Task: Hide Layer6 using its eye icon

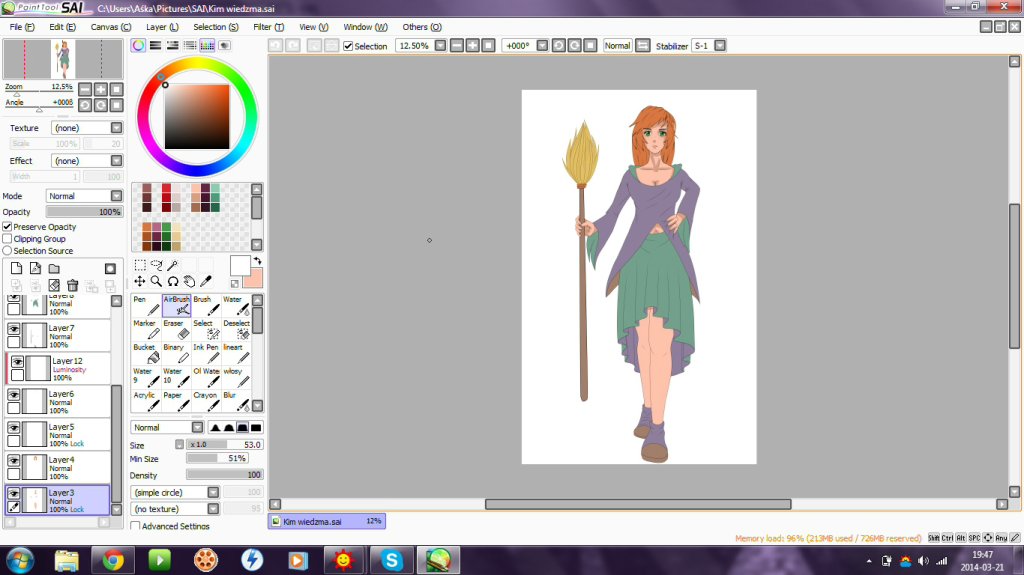Action: click(14, 394)
